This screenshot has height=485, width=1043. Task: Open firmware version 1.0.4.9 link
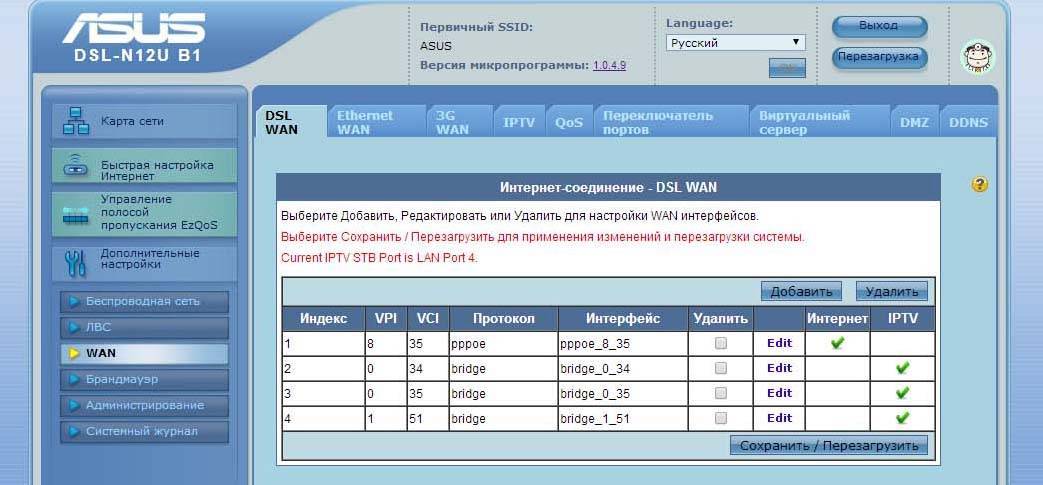609,65
